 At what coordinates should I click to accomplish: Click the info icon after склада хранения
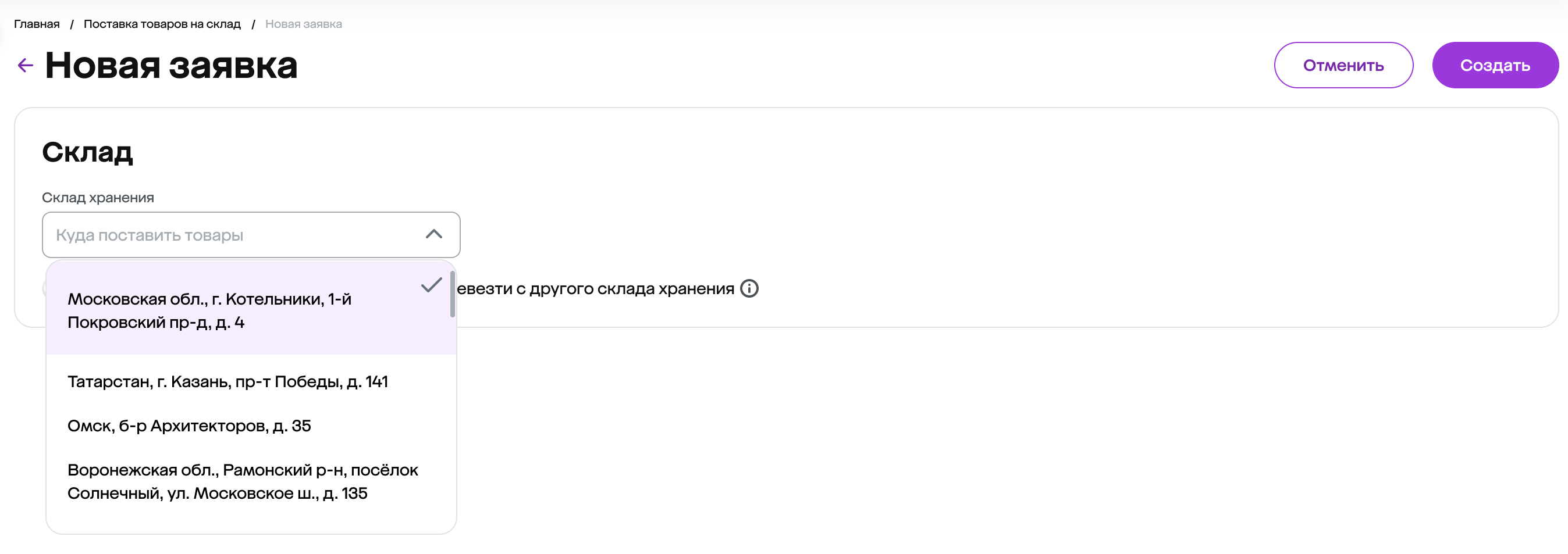(749, 288)
